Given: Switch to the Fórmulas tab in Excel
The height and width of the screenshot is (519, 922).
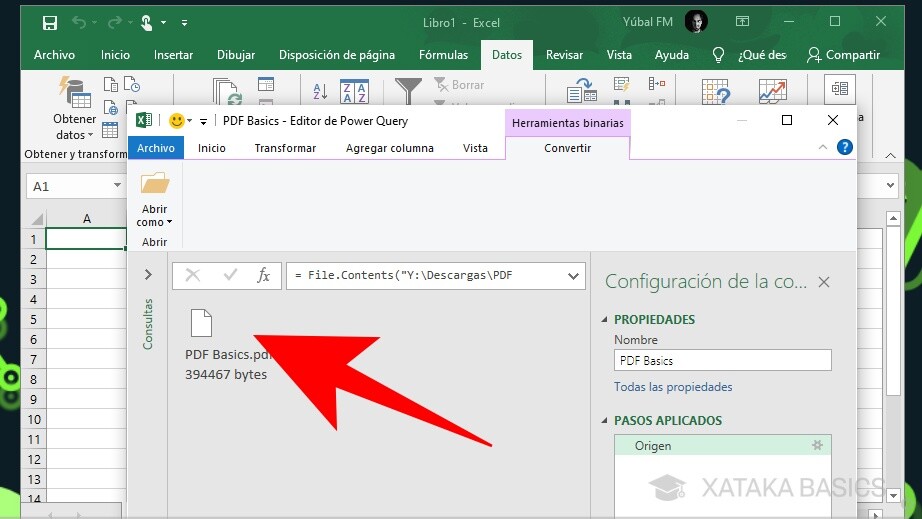Looking at the screenshot, I should coord(443,55).
